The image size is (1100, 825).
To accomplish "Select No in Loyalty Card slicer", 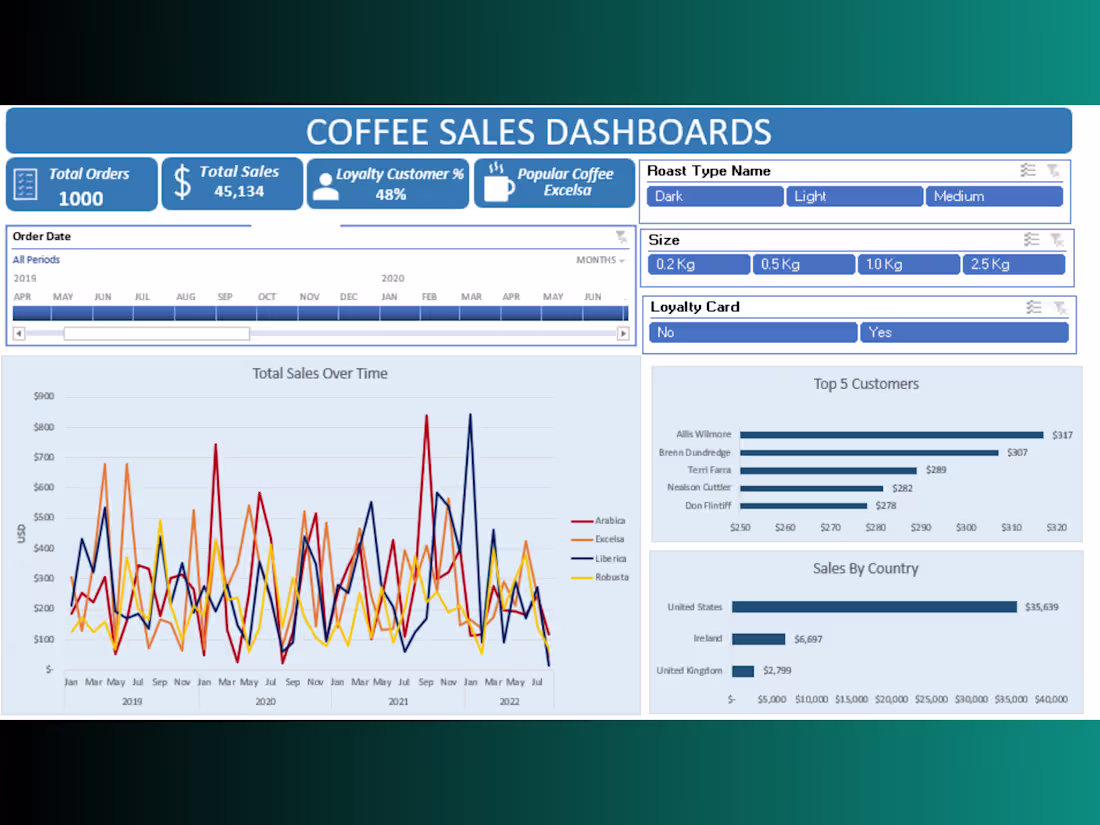I will 753,333.
